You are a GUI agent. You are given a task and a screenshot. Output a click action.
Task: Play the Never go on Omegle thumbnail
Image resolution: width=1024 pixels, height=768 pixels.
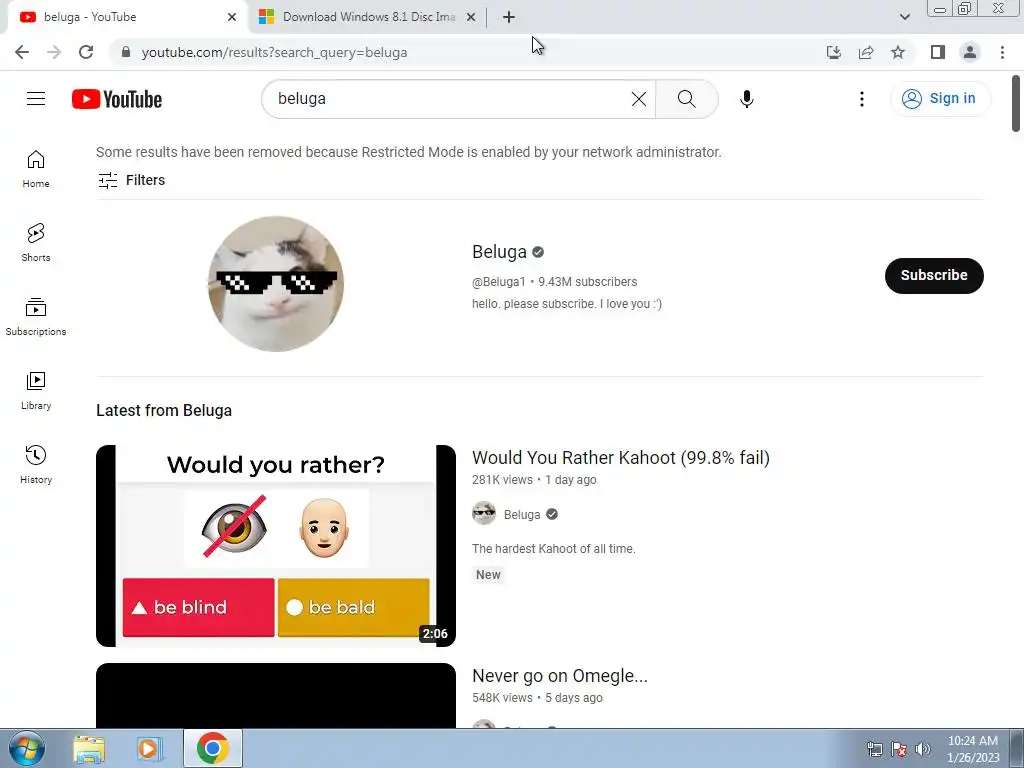click(x=276, y=696)
